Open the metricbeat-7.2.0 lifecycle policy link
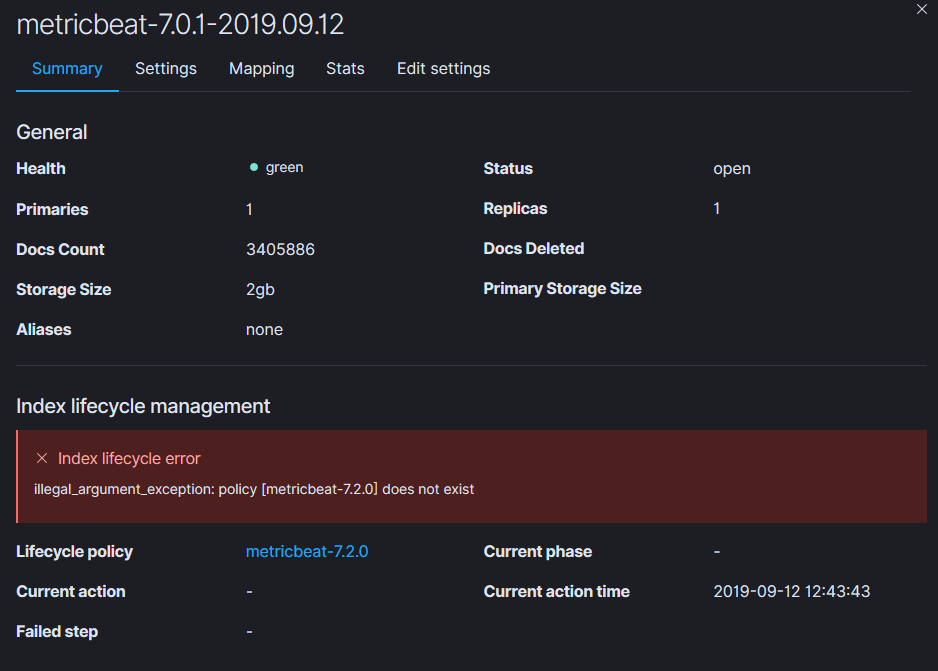938x671 pixels. [x=307, y=551]
